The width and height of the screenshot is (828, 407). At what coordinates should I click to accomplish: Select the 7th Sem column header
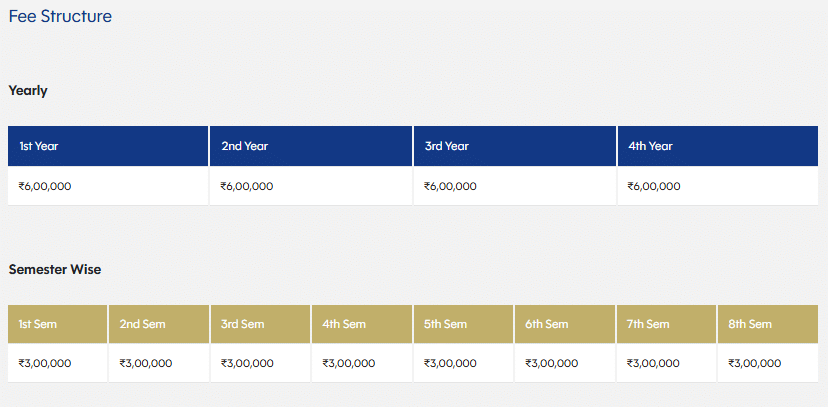pyautogui.click(x=649, y=324)
